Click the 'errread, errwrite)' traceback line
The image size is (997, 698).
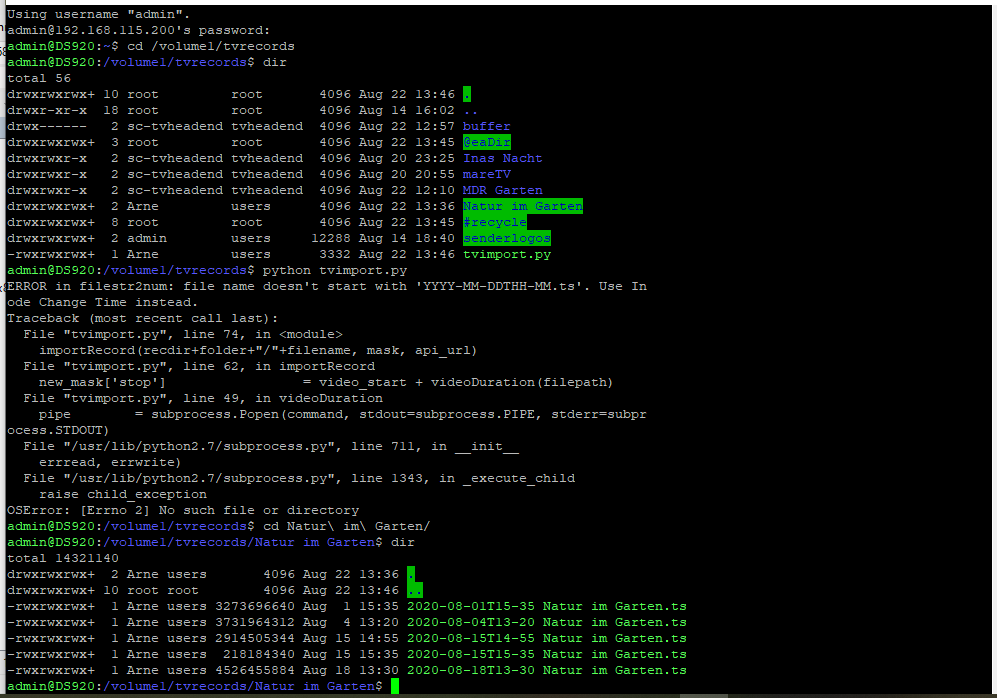110,462
